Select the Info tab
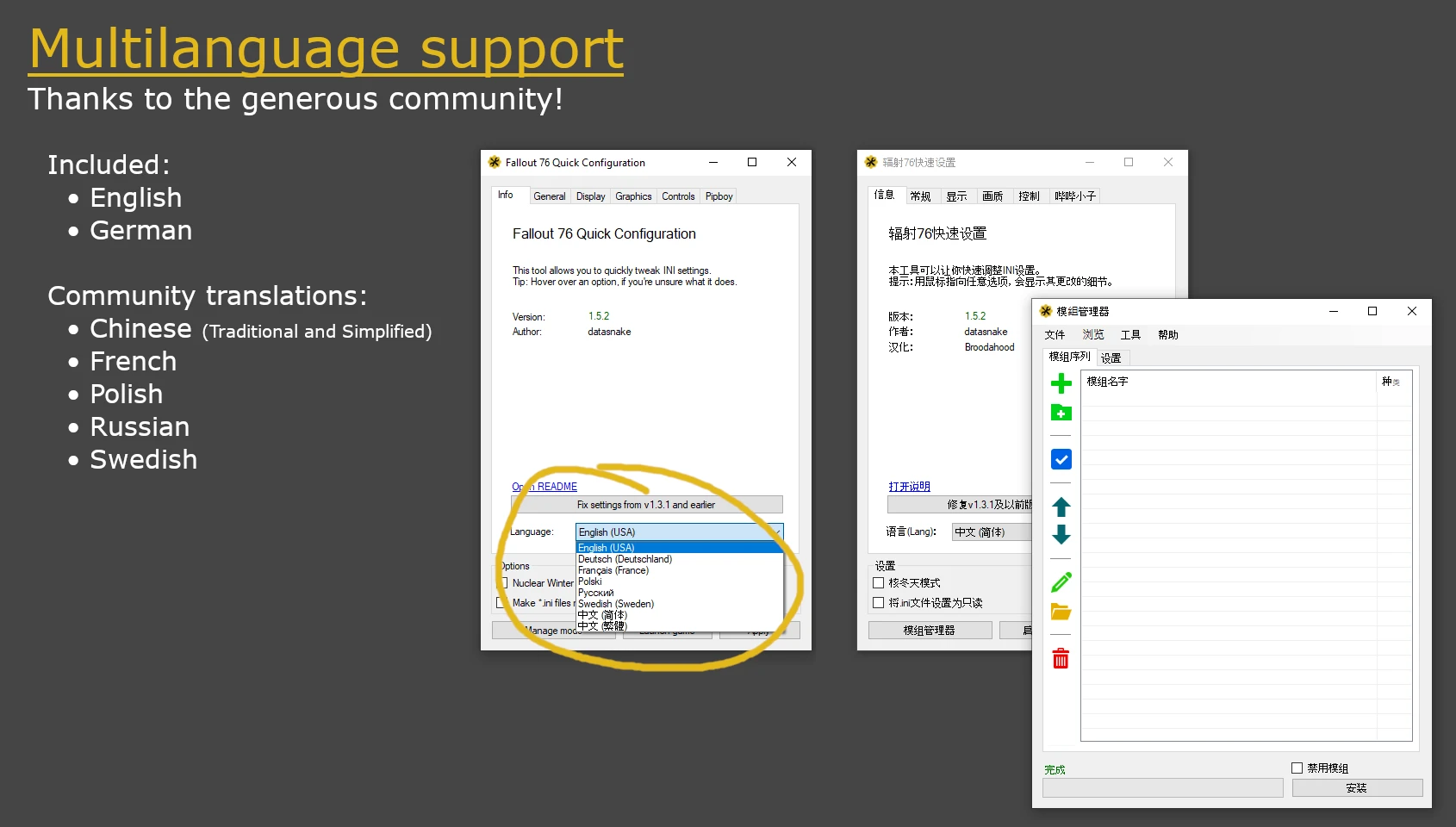 click(x=509, y=195)
